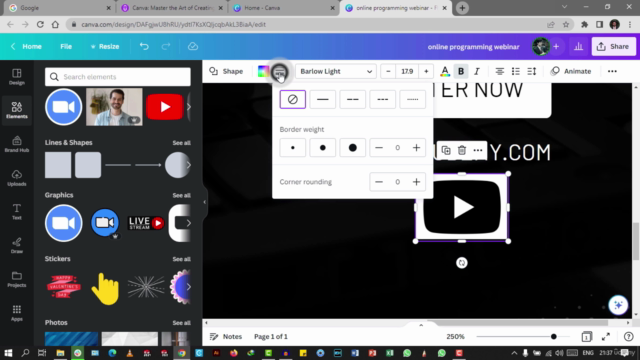Click the Share button
Image resolution: width=640 pixels, height=360 pixels.
(x=613, y=47)
